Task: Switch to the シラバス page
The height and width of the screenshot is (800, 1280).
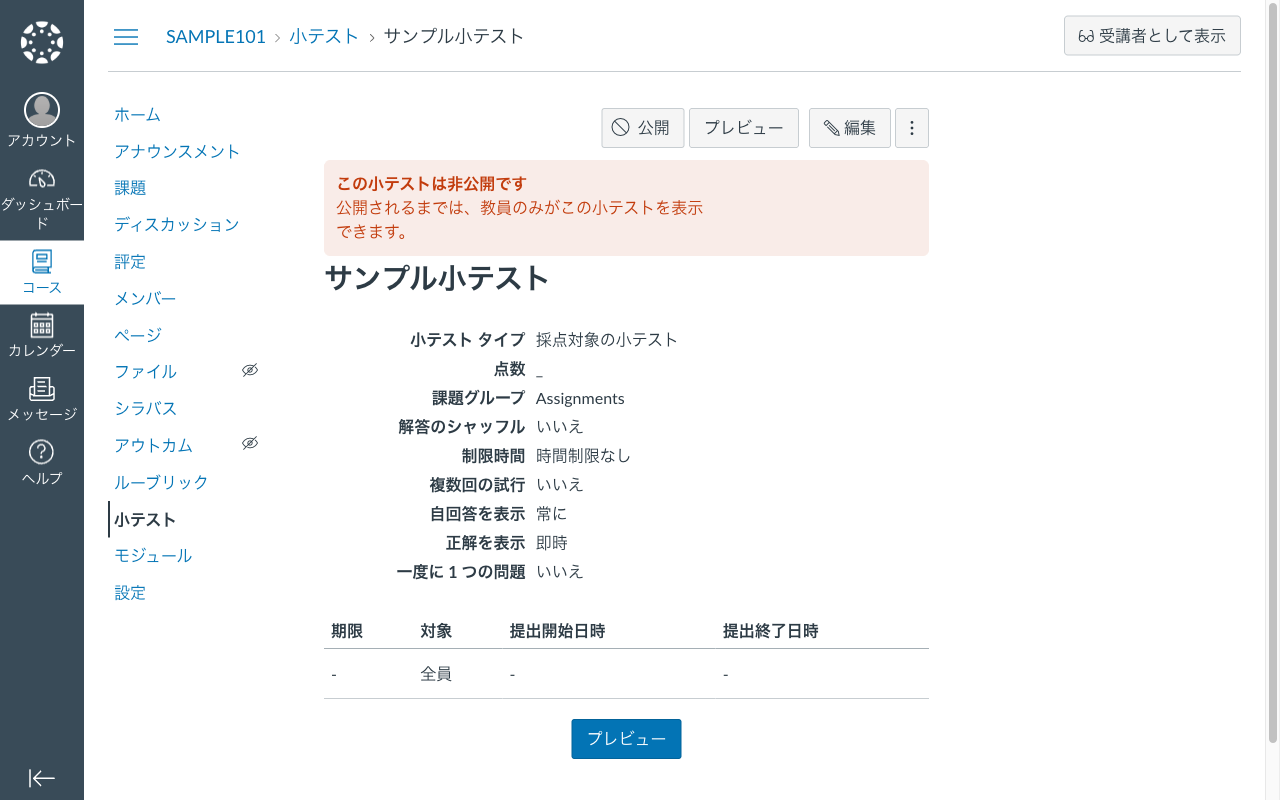Action: (145, 408)
